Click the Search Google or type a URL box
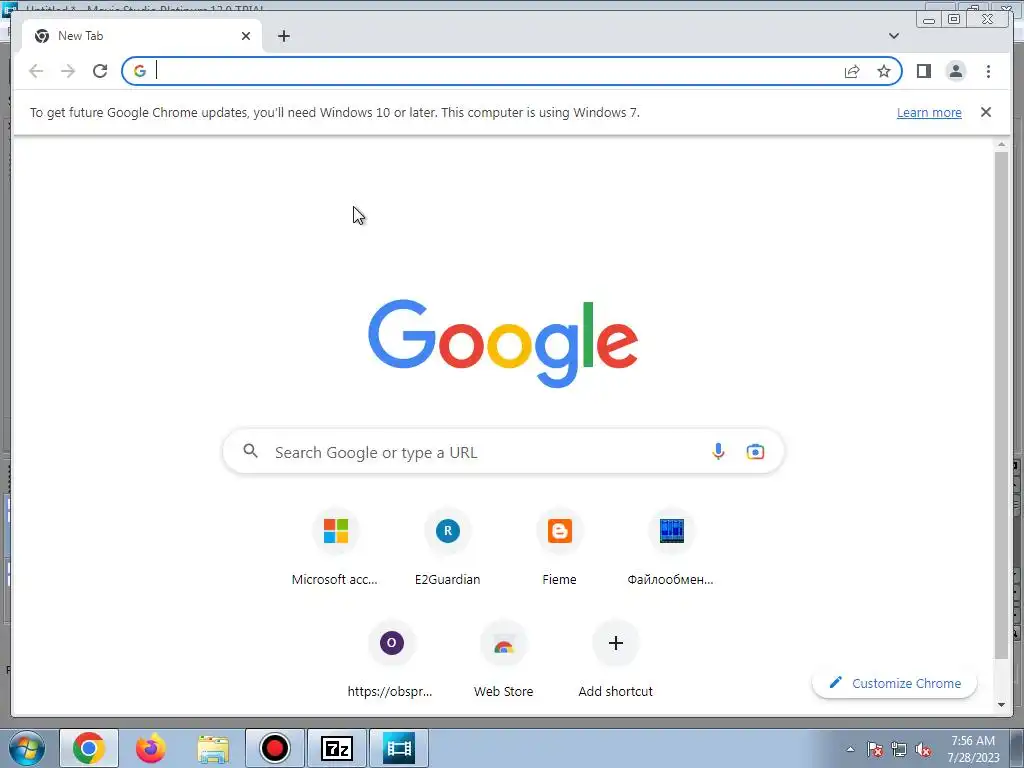Viewport: 1024px width, 768px height. pos(503,451)
